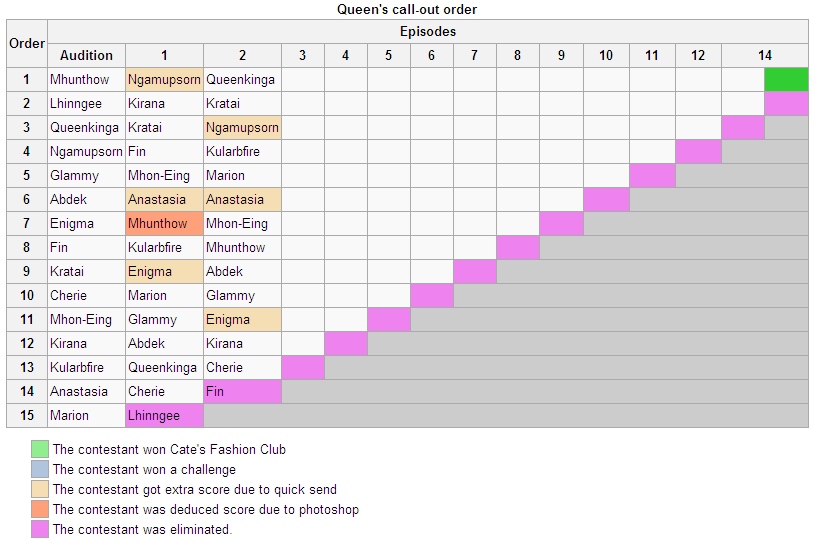Select the orange Mhunthow cell in episode 1

(x=164, y=223)
